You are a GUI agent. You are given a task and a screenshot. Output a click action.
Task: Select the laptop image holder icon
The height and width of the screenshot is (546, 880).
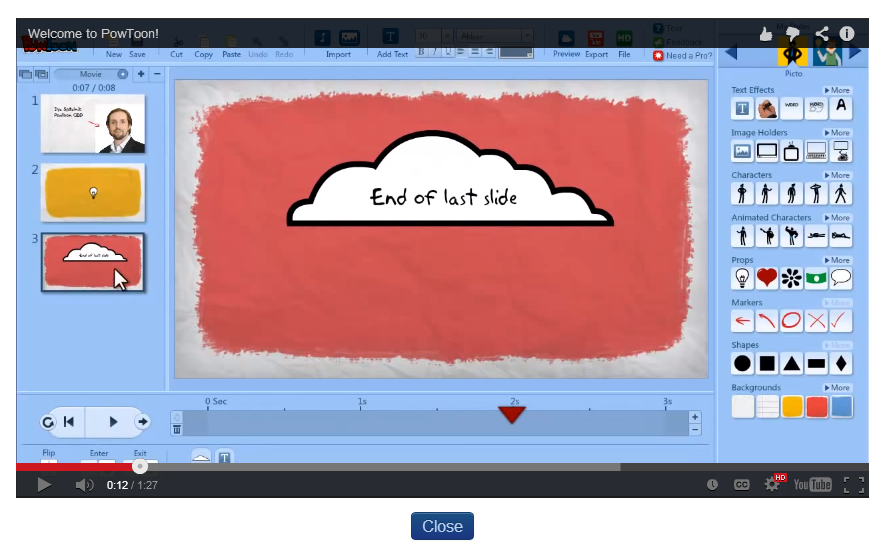816,151
